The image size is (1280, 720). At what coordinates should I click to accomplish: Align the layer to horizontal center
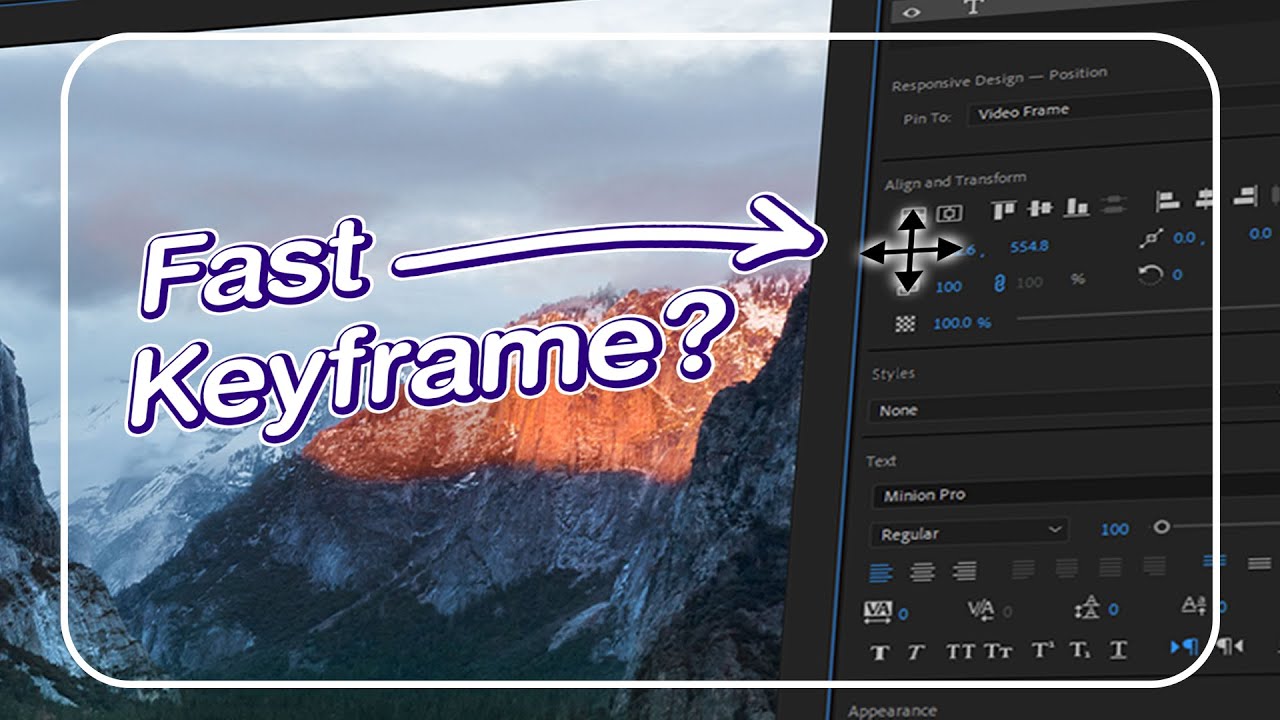pyautogui.click(x=1205, y=198)
